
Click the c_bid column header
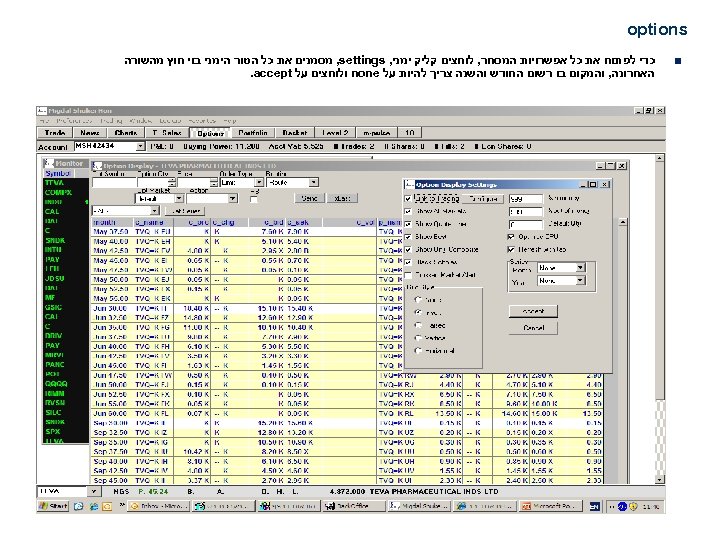[267, 223]
